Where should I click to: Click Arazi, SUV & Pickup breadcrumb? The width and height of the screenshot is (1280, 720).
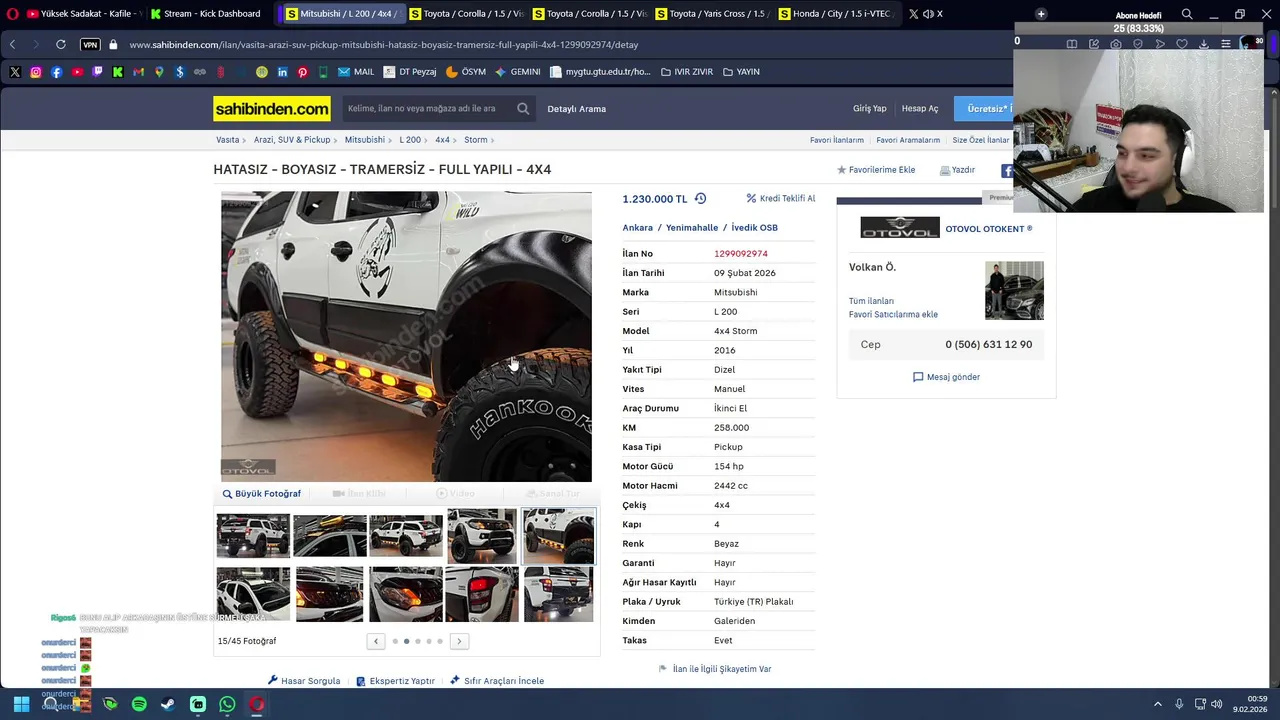tap(292, 140)
